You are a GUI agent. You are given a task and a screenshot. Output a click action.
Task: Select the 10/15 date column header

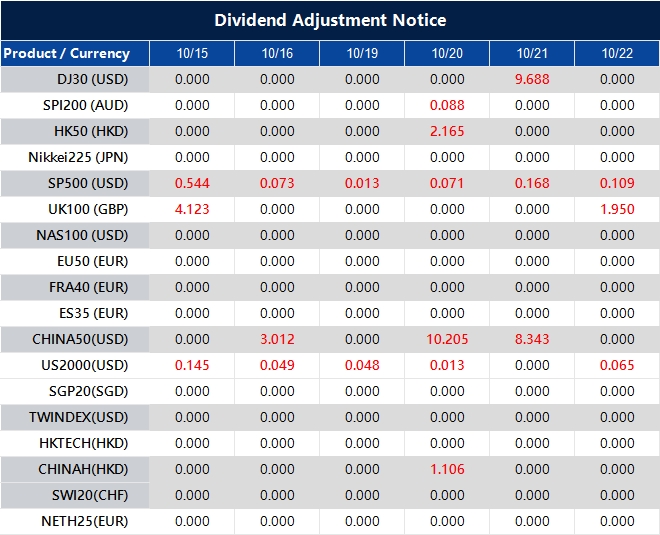click(x=192, y=53)
